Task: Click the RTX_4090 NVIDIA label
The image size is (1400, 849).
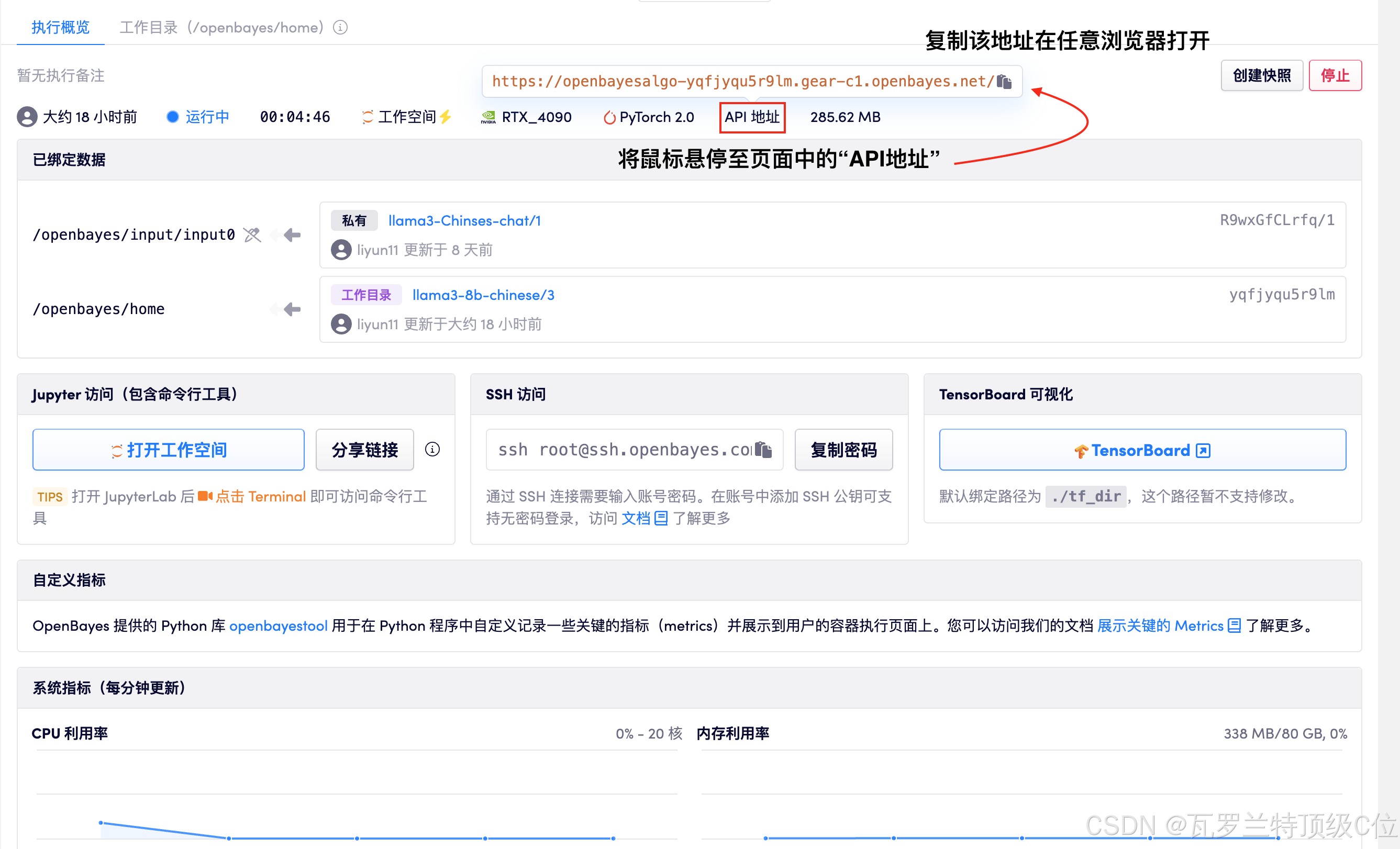Action: coord(526,117)
